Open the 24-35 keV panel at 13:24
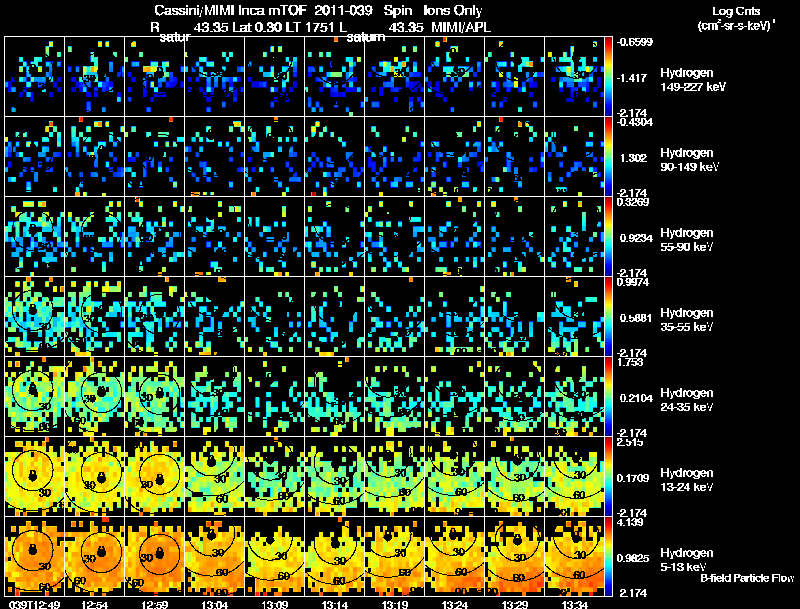This screenshot has width=800, height=609. pyautogui.click(x=455, y=397)
